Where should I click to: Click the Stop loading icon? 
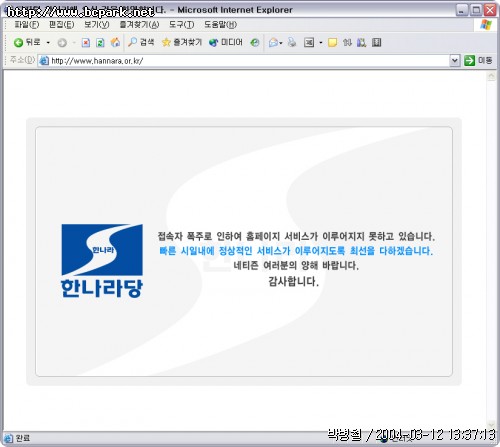86,42
